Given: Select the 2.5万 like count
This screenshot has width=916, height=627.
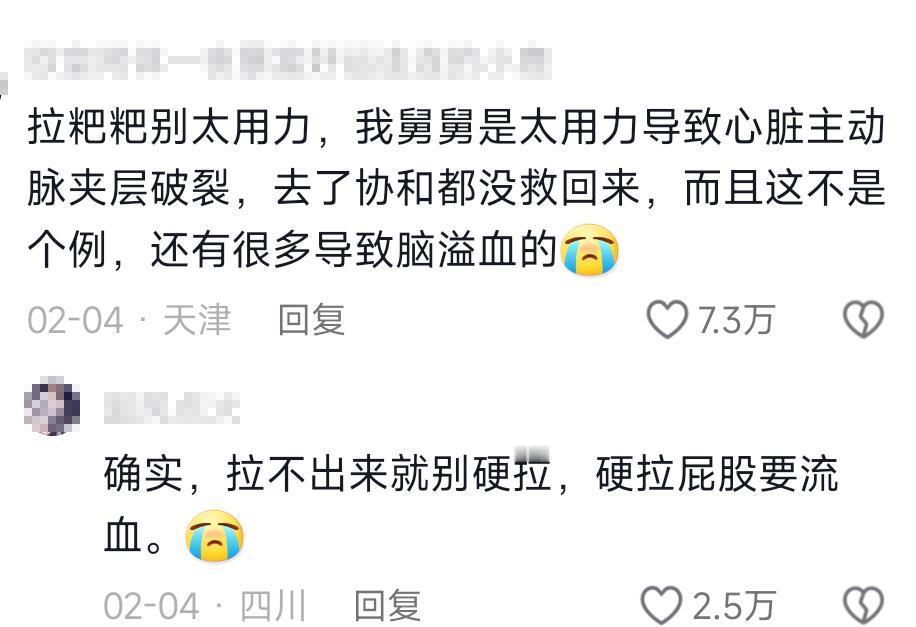Looking at the screenshot, I should click(734, 606).
